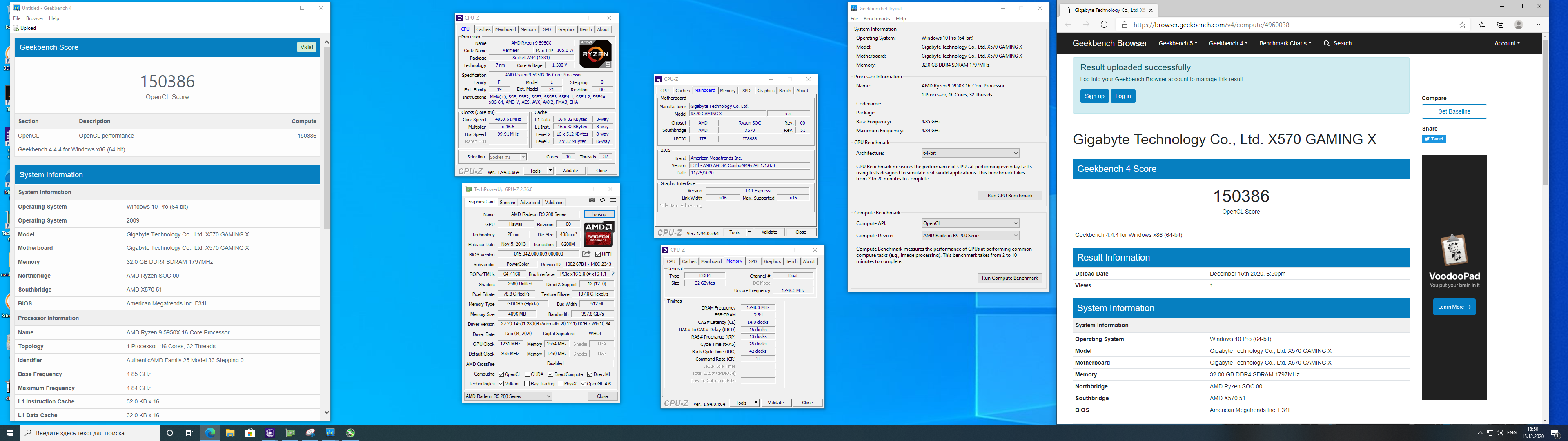Expand the Account menu on website
Viewport: 1568px width, 441px height.
[x=1506, y=43]
